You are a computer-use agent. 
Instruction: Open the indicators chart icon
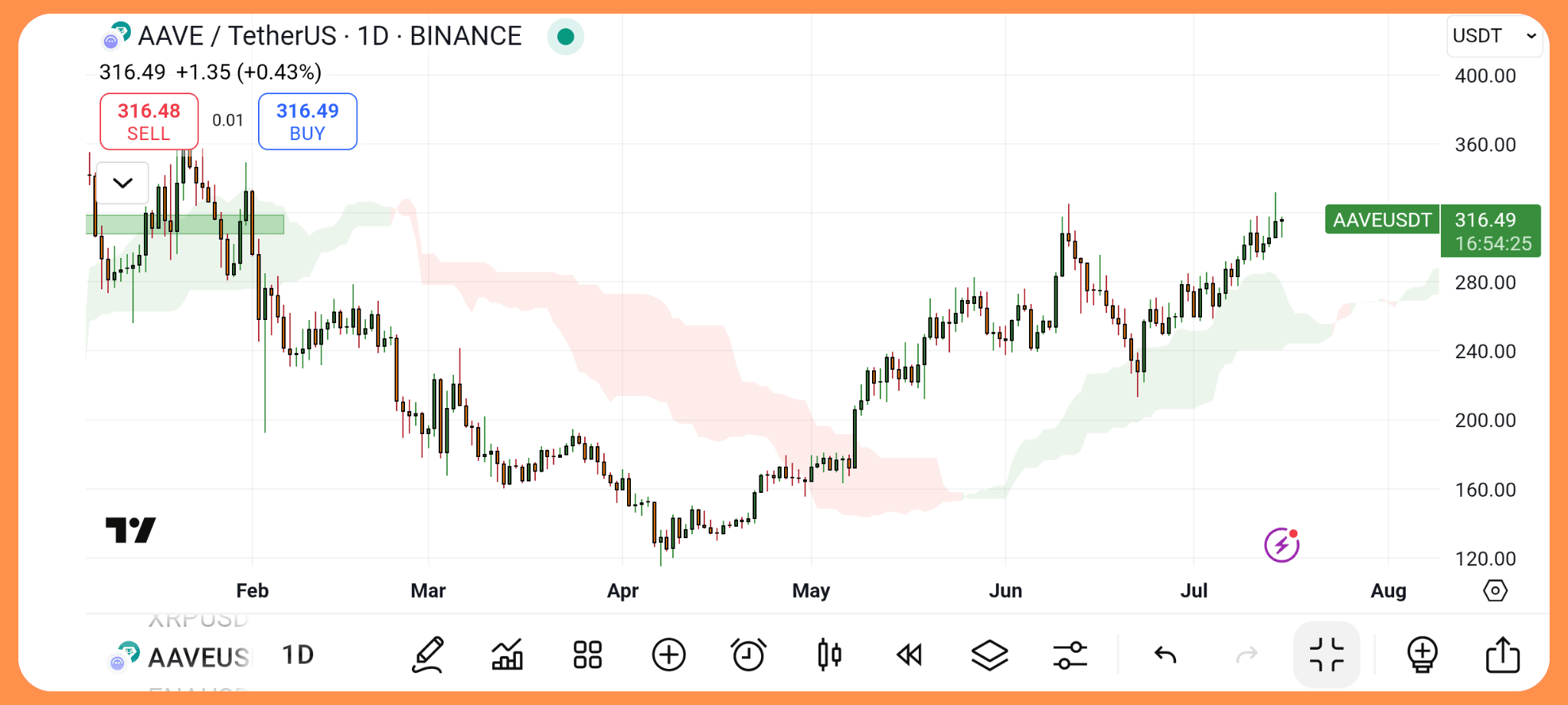tap(508, 655)
